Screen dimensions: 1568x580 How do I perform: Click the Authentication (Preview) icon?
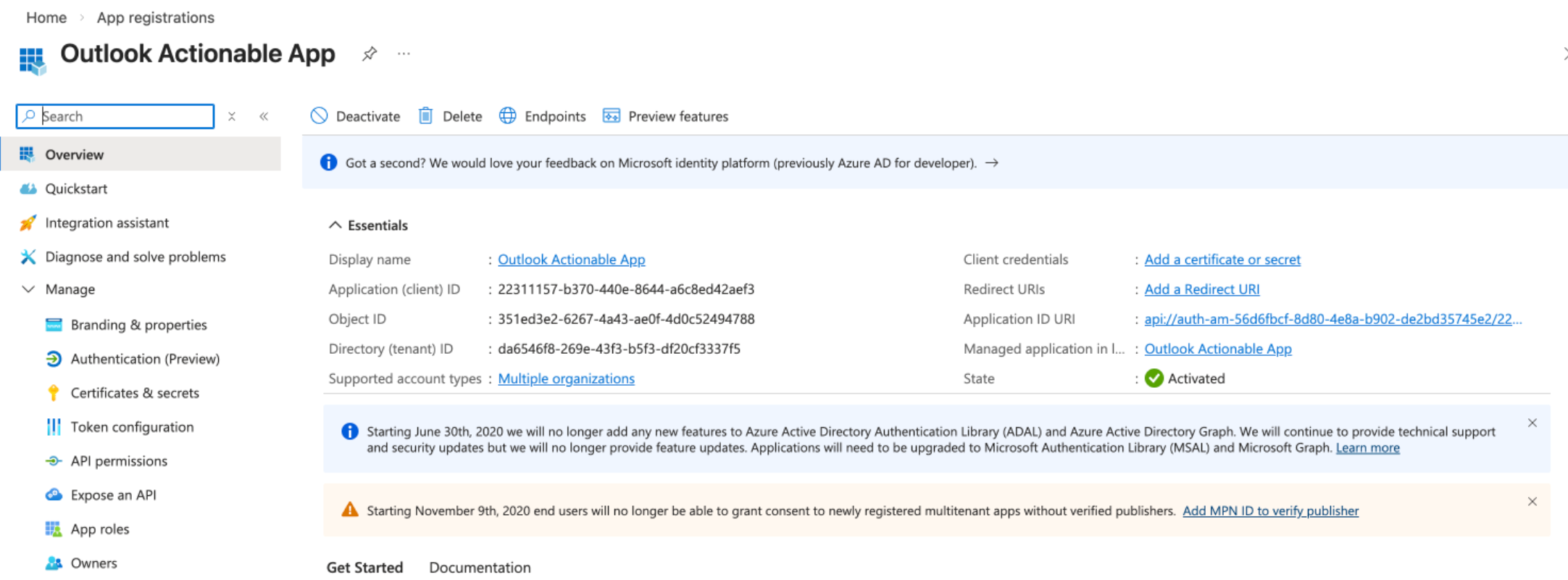click(54, 359)
